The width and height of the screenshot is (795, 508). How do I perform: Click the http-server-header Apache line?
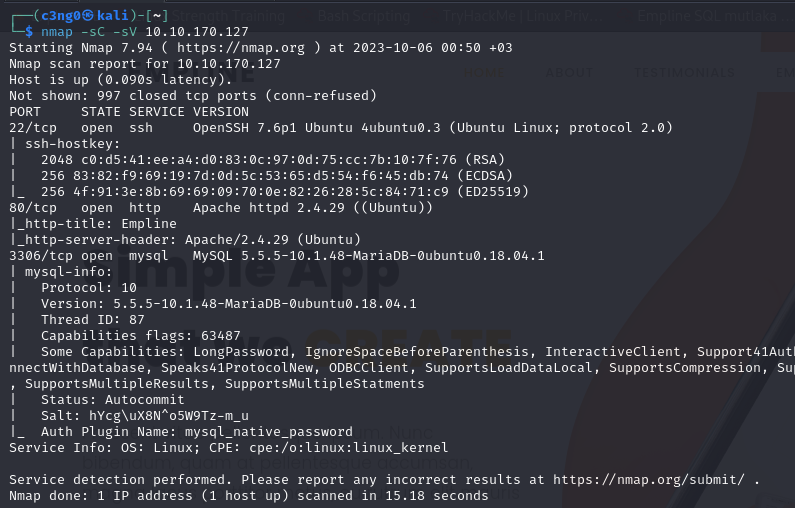185,240
